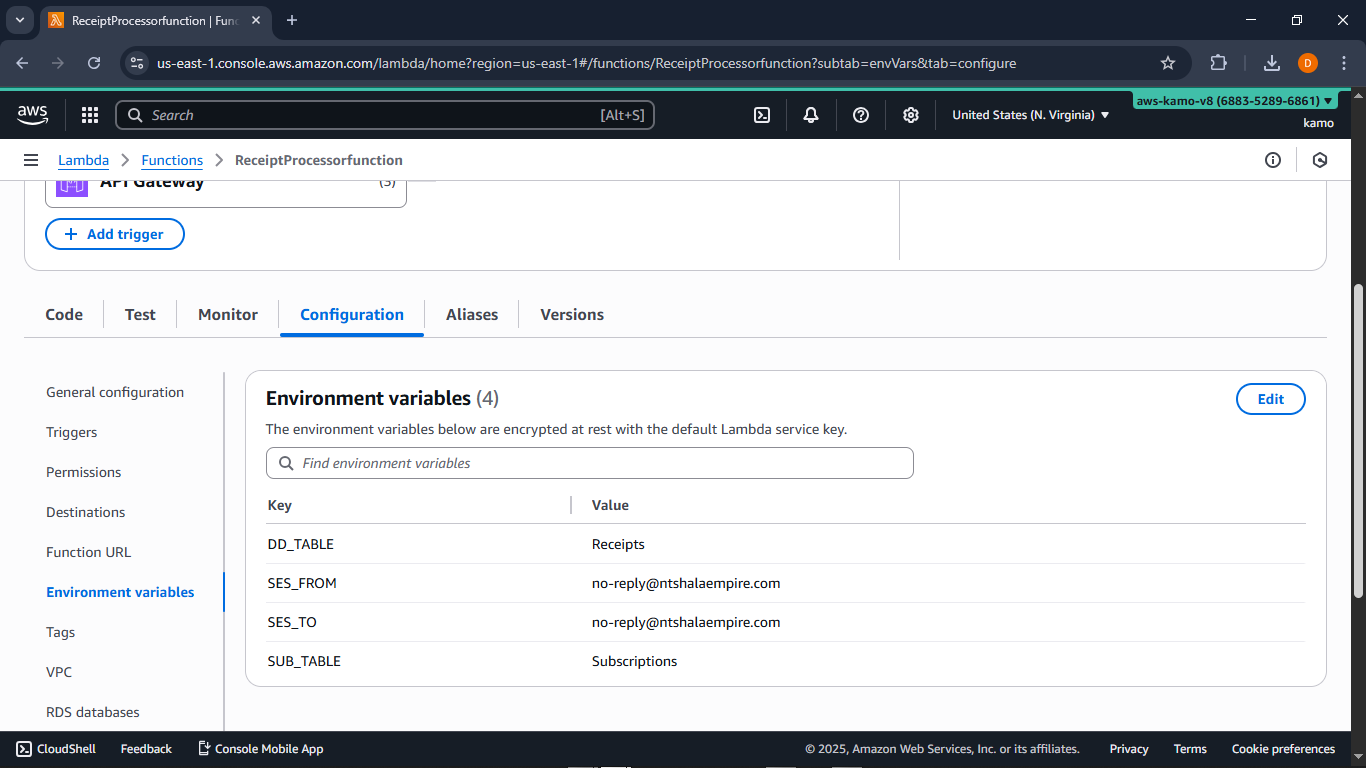Image resolution: width=1366 pixels, height=768 pixels.
Task: Click Add trigger
Action: click(x=114, y=233)
